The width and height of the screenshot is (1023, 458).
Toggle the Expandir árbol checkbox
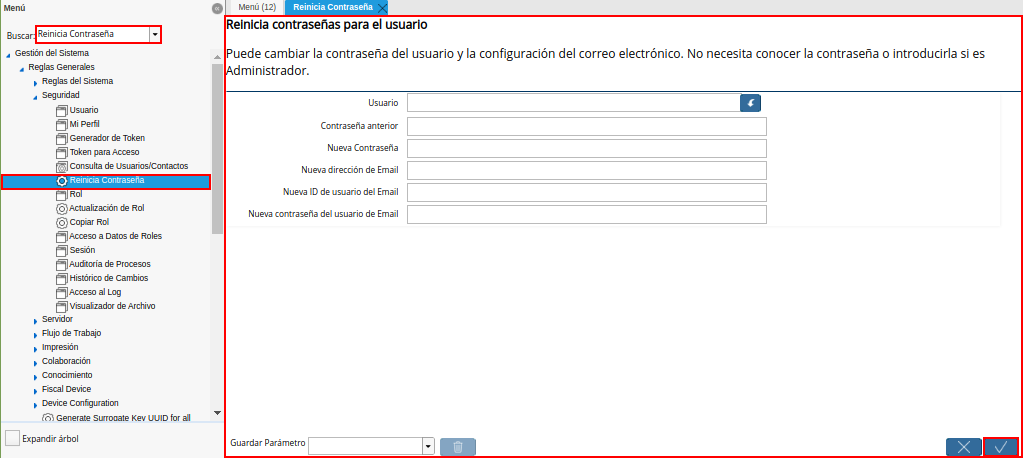point(12,438)
